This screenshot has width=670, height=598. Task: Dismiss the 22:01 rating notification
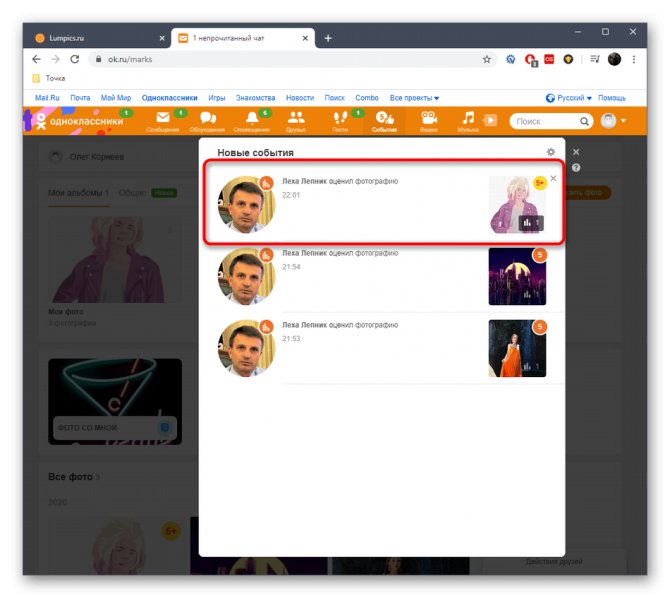point(553,178)
